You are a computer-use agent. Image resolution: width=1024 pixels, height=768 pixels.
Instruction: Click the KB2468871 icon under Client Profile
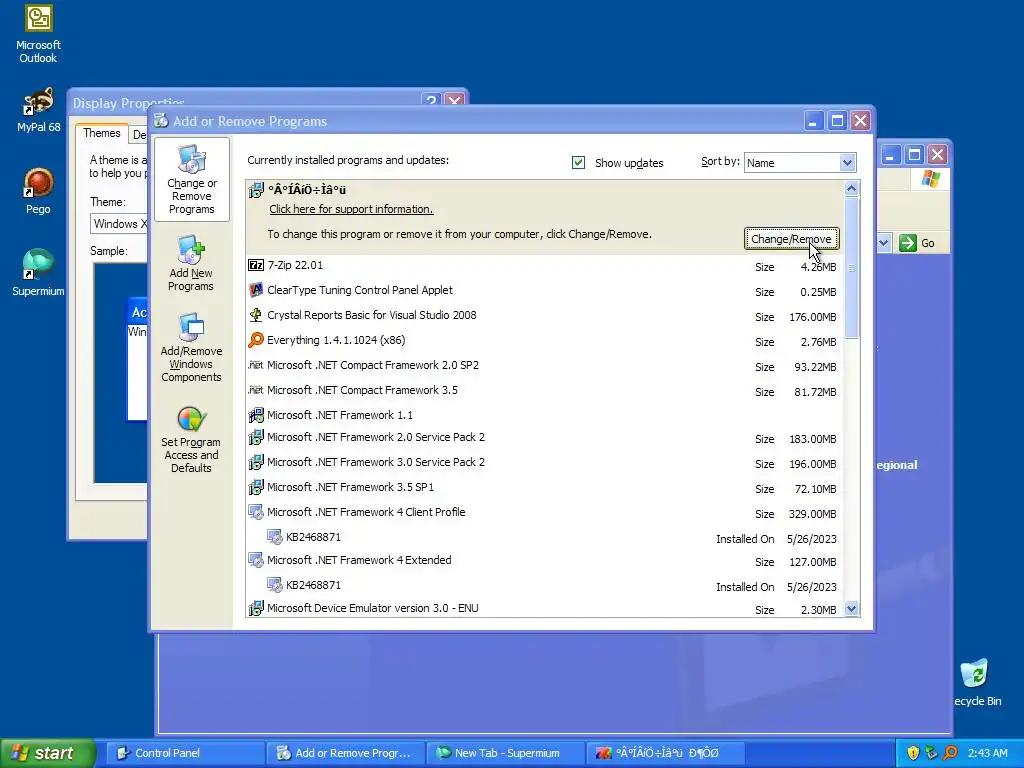click(x=275, y=537)
